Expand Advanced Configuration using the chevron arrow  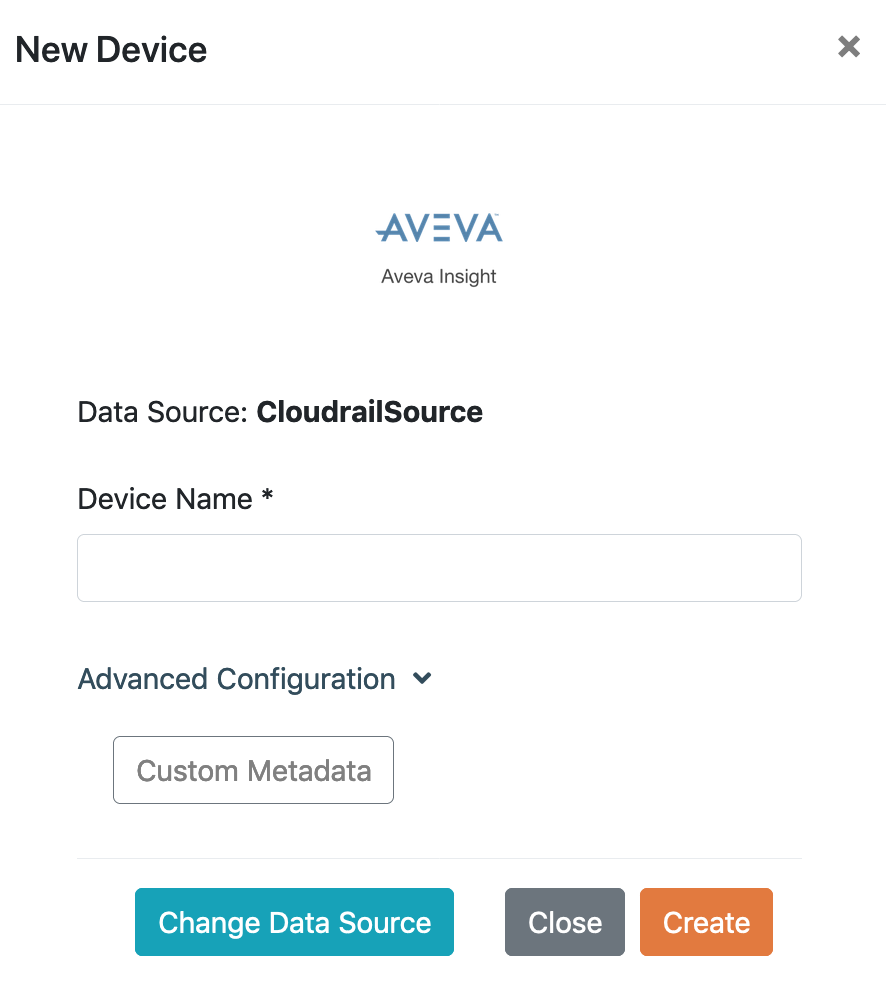(x=422, y=678)
